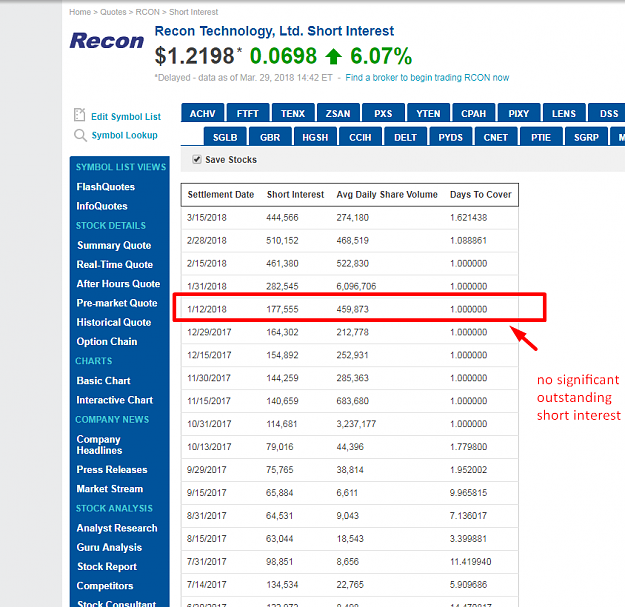
Task: Select the SGRP symbol tab
Action: 586,137
